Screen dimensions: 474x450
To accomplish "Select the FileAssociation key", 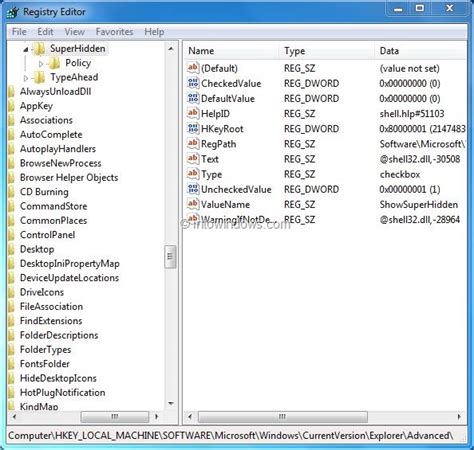I will point(51,306).
